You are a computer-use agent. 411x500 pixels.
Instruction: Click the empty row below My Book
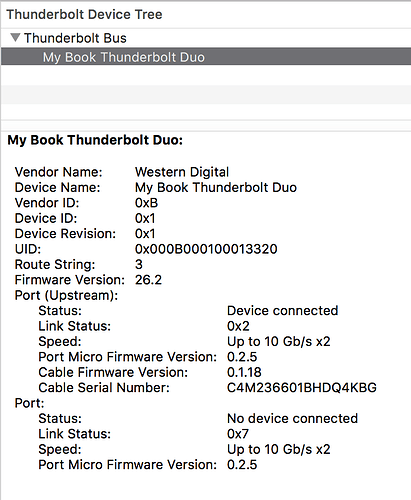click(x=206, y=75)
